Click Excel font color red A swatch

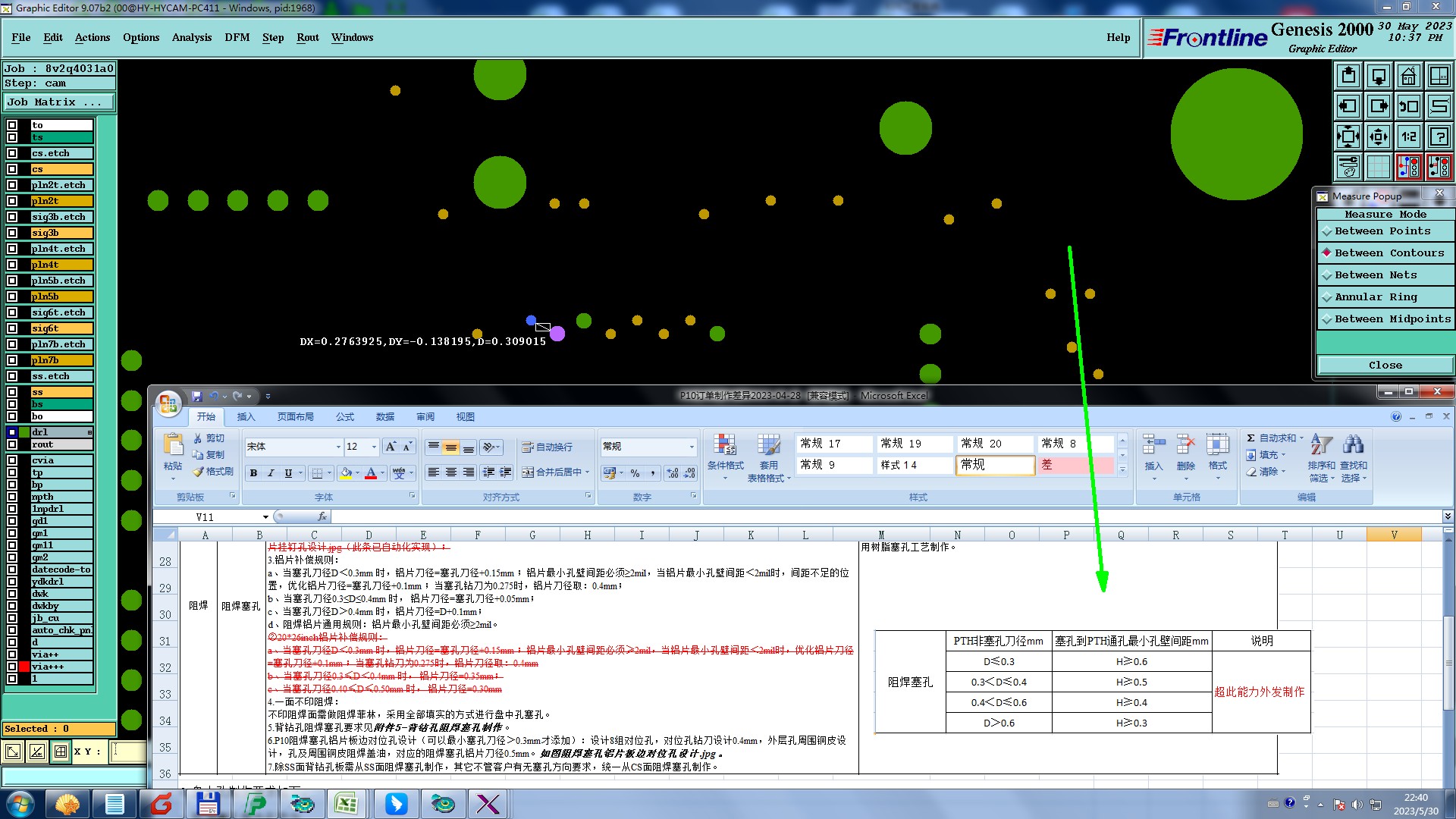coord(371,473)
